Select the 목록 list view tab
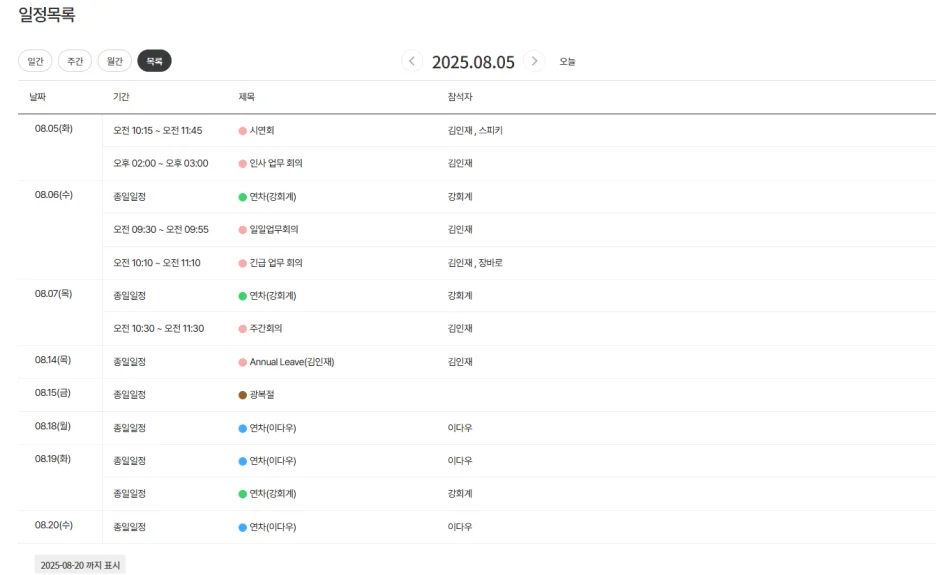The image size is (936, 575). coord(154,61)
